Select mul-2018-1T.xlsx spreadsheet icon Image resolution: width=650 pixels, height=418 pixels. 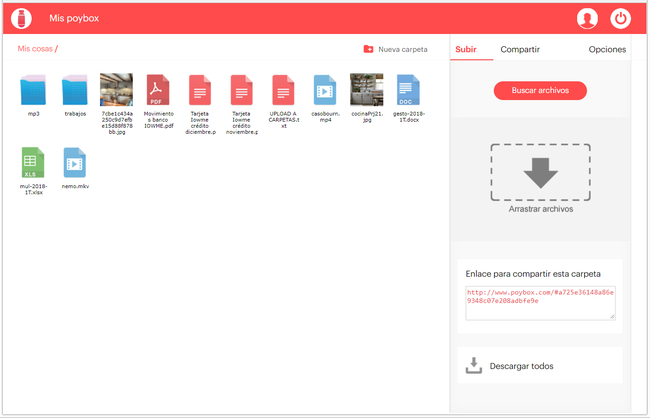point(33,163)
